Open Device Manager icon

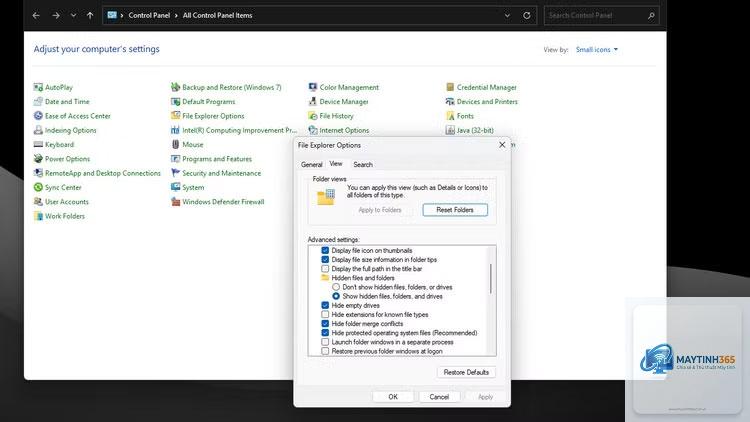pos(313,101)
